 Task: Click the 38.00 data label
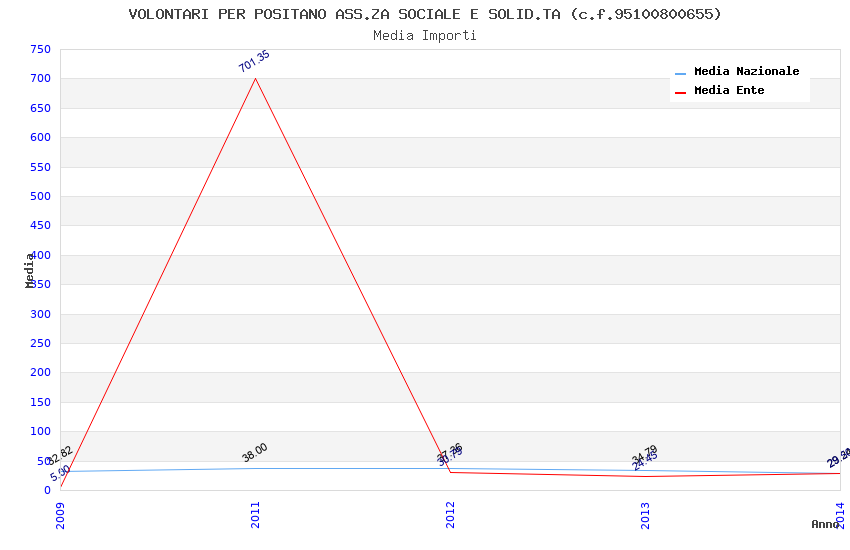(x=255, y=452)
